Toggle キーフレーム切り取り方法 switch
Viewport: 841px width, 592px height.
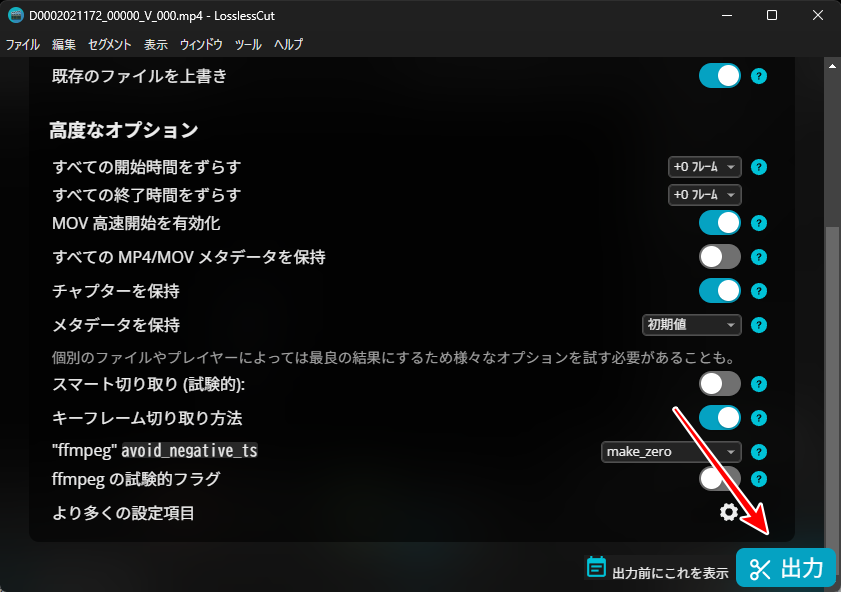click(719, 418)
